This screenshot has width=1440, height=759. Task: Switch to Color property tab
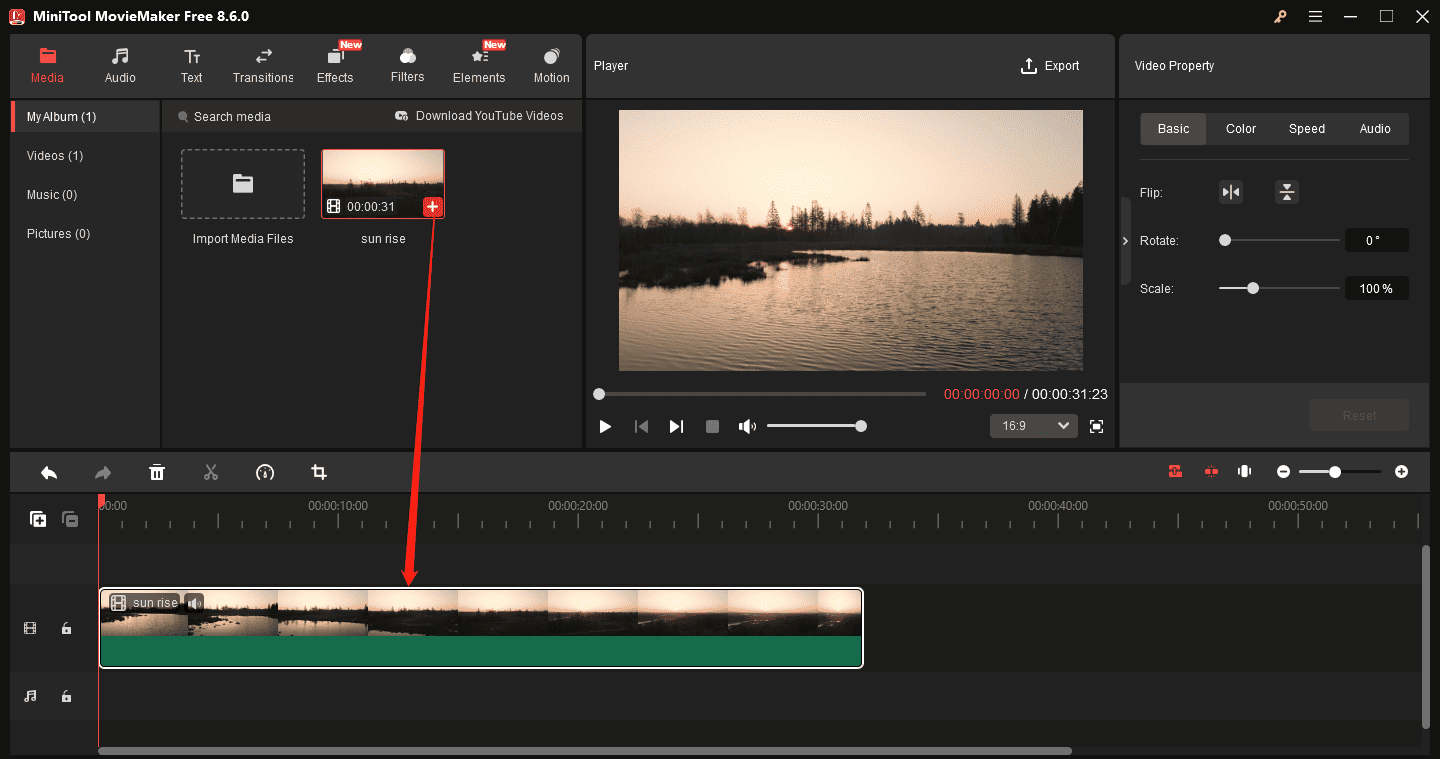pyautogui.click(x=1241, y=129)
